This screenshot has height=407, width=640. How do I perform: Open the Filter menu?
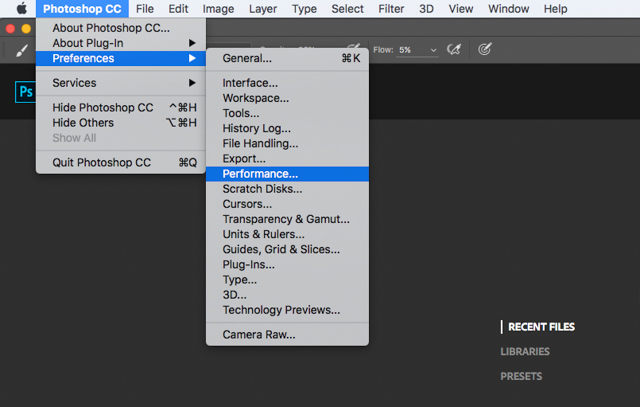(x=391, y=9)
